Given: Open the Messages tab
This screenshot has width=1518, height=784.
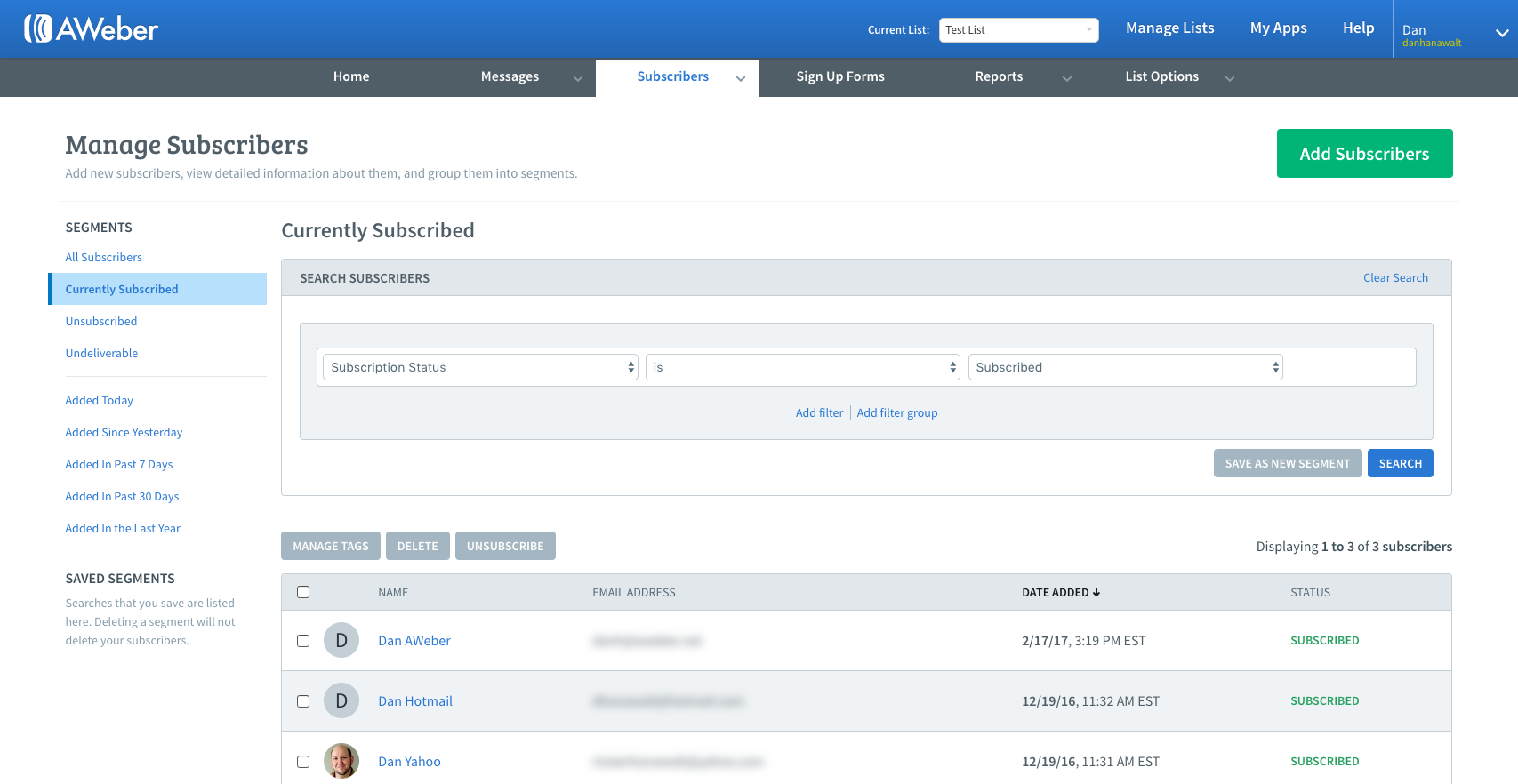Looking at the screenshot, I should [510, 76].
